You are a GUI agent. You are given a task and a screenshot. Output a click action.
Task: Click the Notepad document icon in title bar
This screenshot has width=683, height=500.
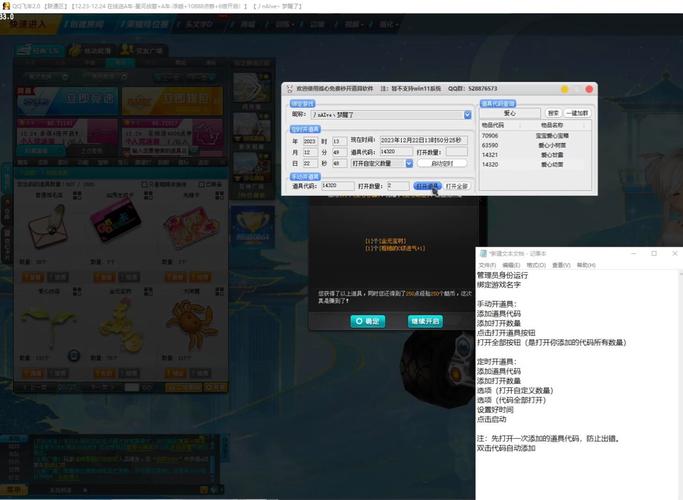coord(483,253)
